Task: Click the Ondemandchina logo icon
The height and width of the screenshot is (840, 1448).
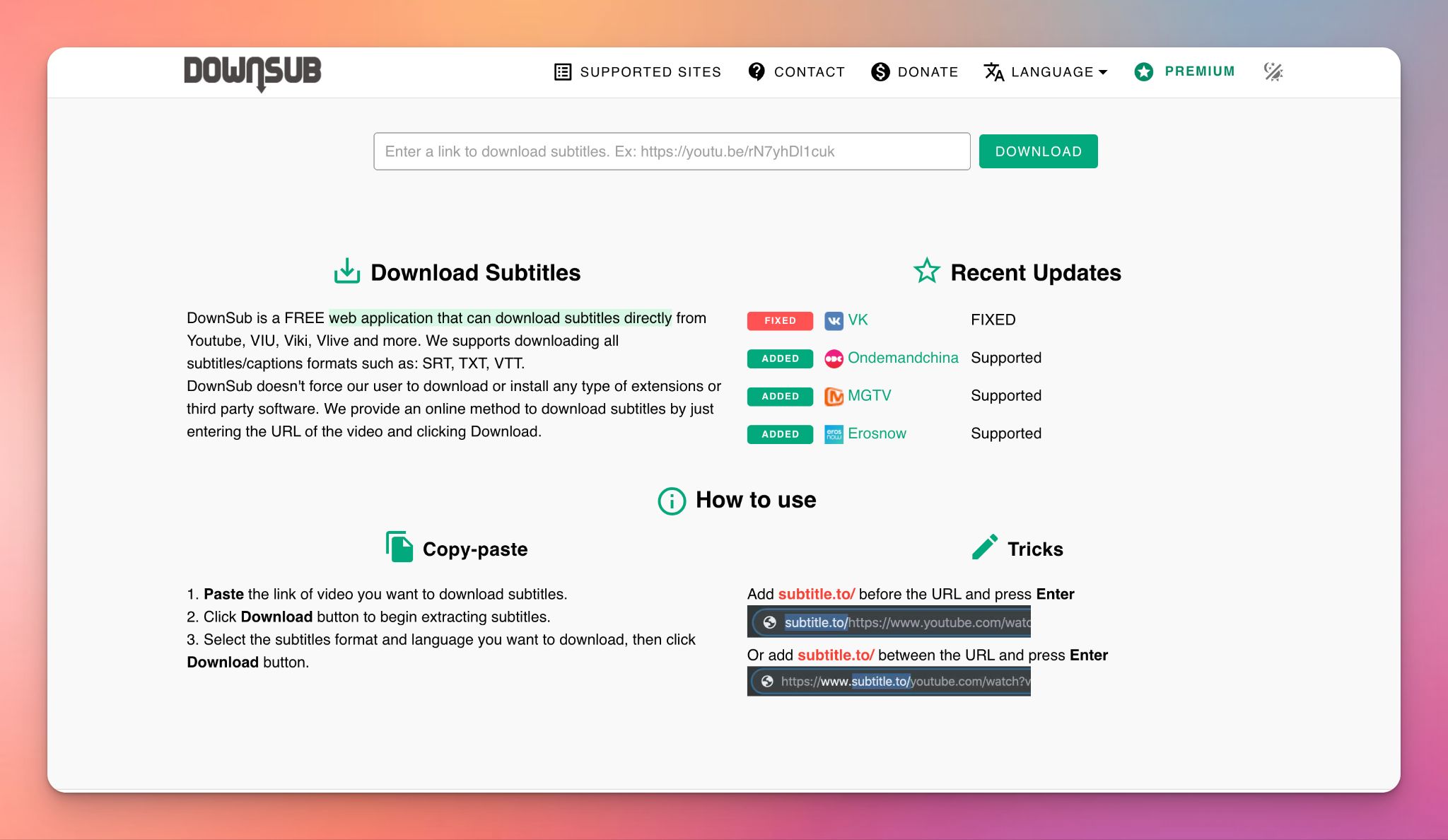Action: click(x=834, y=358)
